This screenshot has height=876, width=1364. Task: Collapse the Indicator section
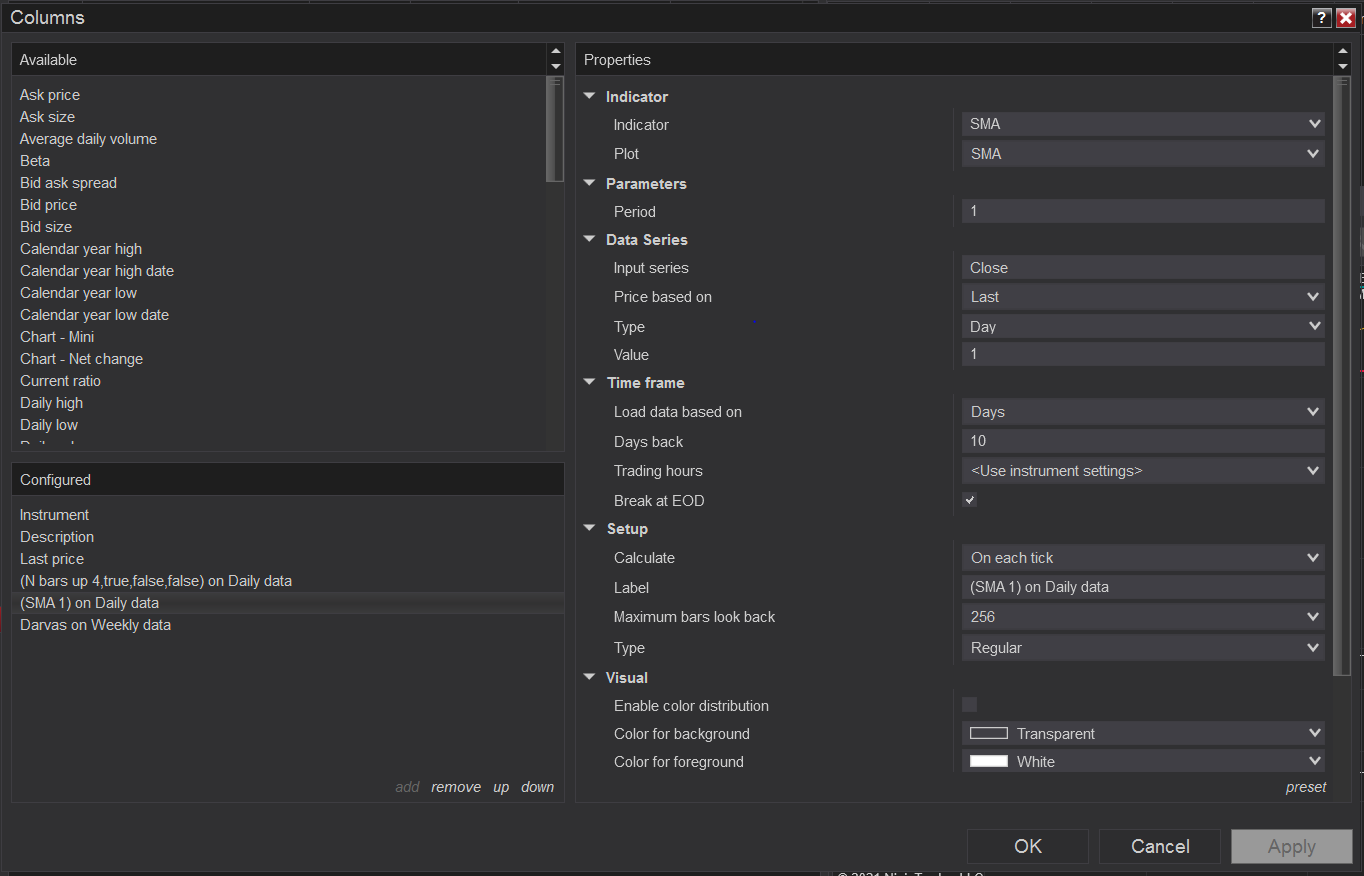pyautogui.click(x=590, y=97)
